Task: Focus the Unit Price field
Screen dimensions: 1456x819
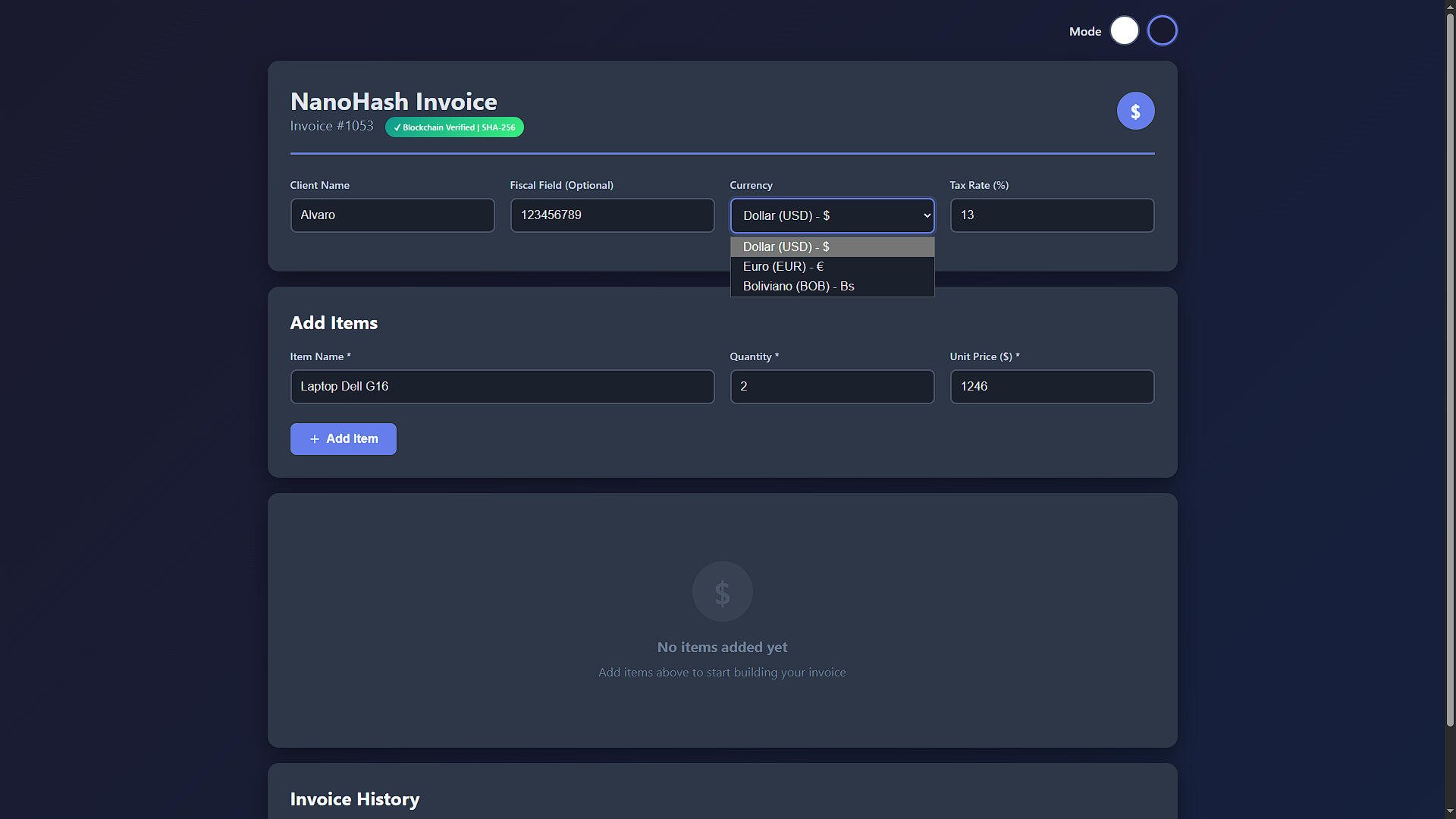Action: pos(1052,387)
